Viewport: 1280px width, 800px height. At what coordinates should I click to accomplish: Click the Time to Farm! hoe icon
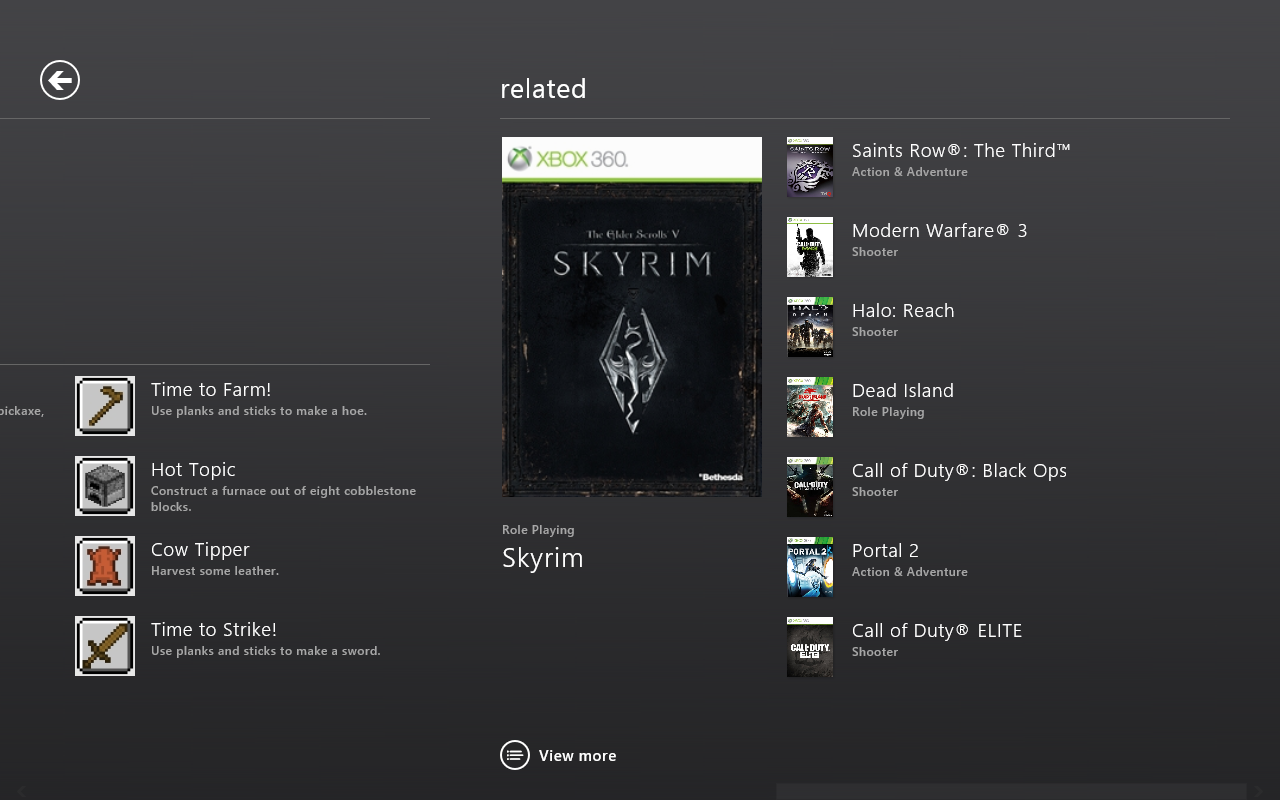point(105,406)
